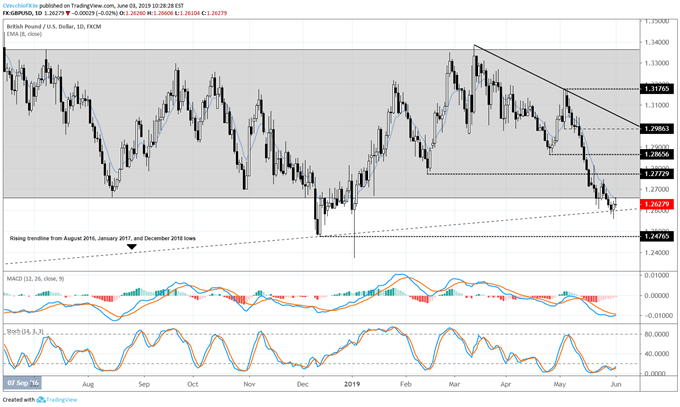680x407 pixels.
Task: Click the TradingView logo link
Action: (57, 400)
